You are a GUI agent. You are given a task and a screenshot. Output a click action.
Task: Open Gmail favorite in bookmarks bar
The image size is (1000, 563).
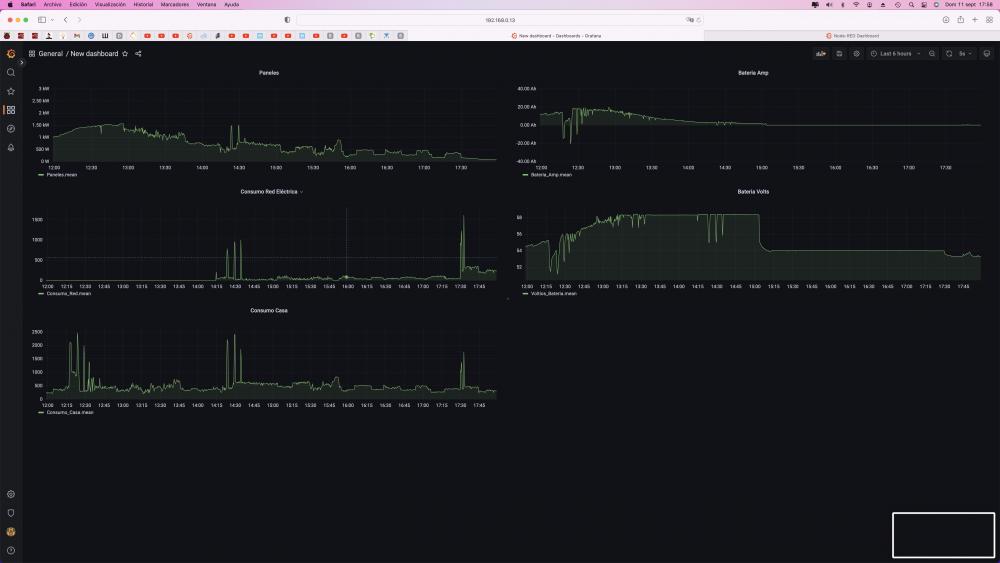click(x=77, y=36)
